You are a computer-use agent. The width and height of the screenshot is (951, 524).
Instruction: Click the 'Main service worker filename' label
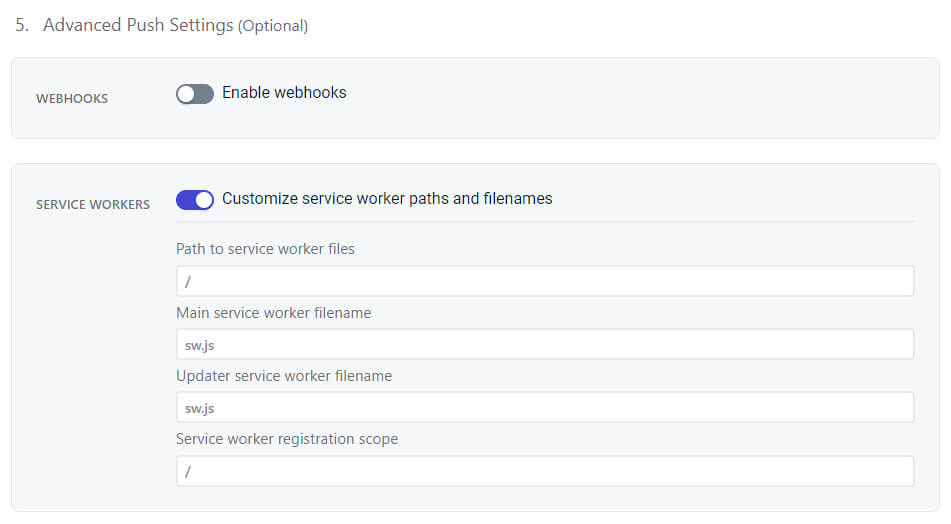pyautogui.click(x=273, y=313)
